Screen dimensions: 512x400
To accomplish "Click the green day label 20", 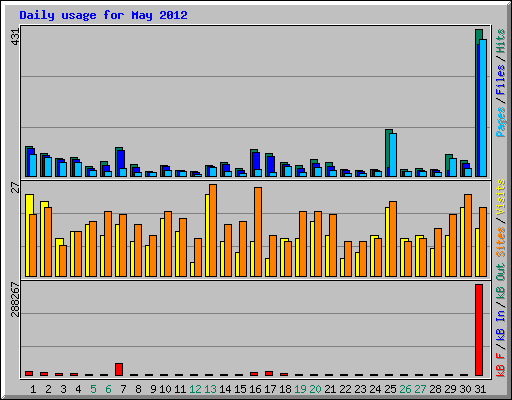I will (315, 389).
